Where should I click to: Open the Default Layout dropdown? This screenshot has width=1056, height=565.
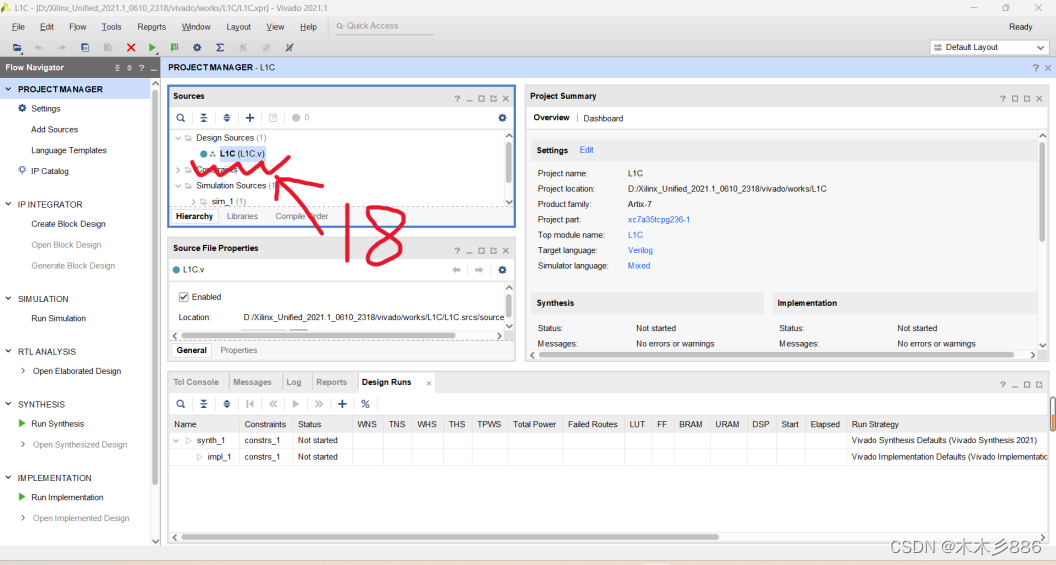tap(989, 47)
